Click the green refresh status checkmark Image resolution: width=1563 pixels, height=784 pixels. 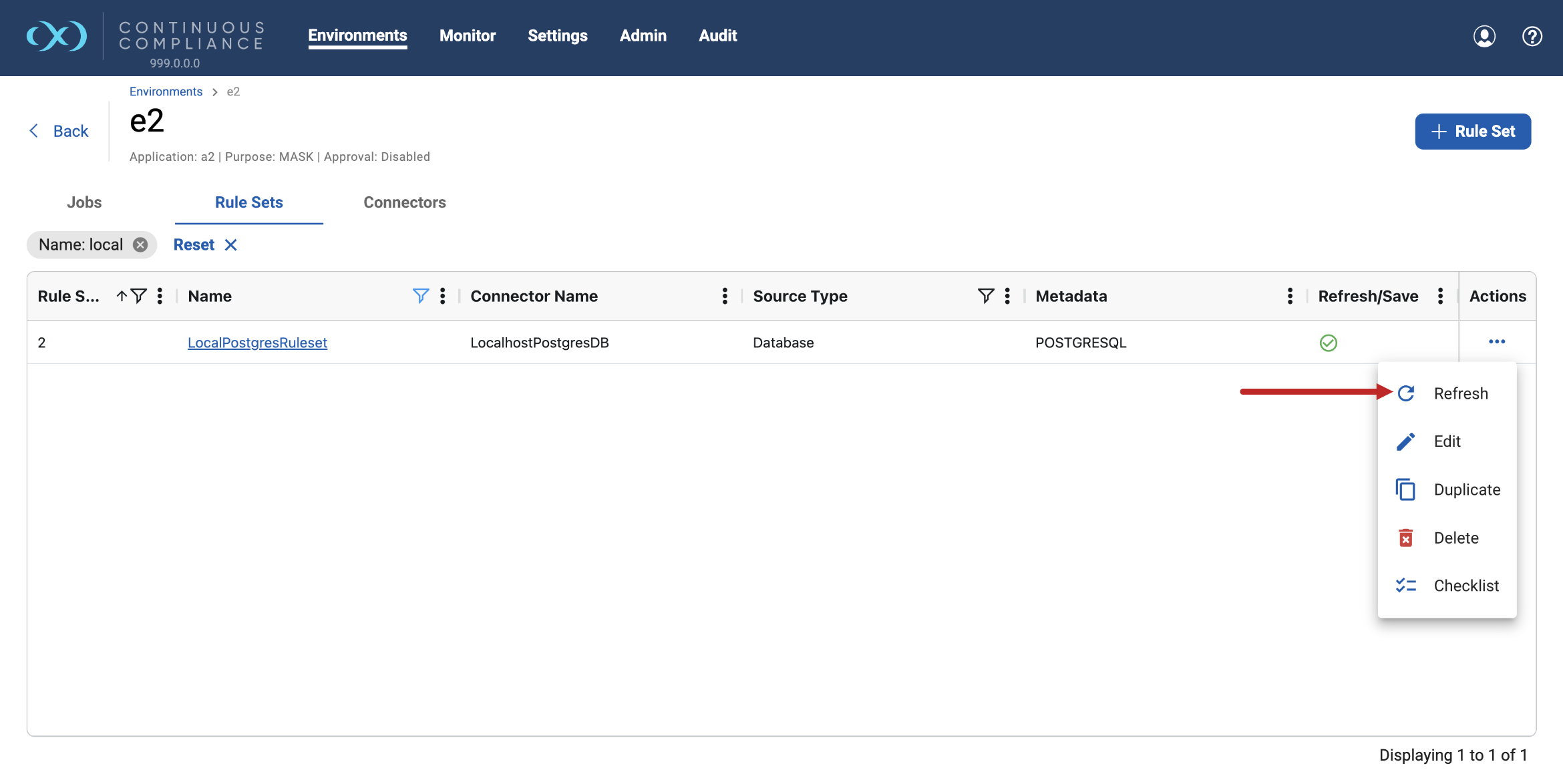pyautogui.click(x=1328, y=343)
